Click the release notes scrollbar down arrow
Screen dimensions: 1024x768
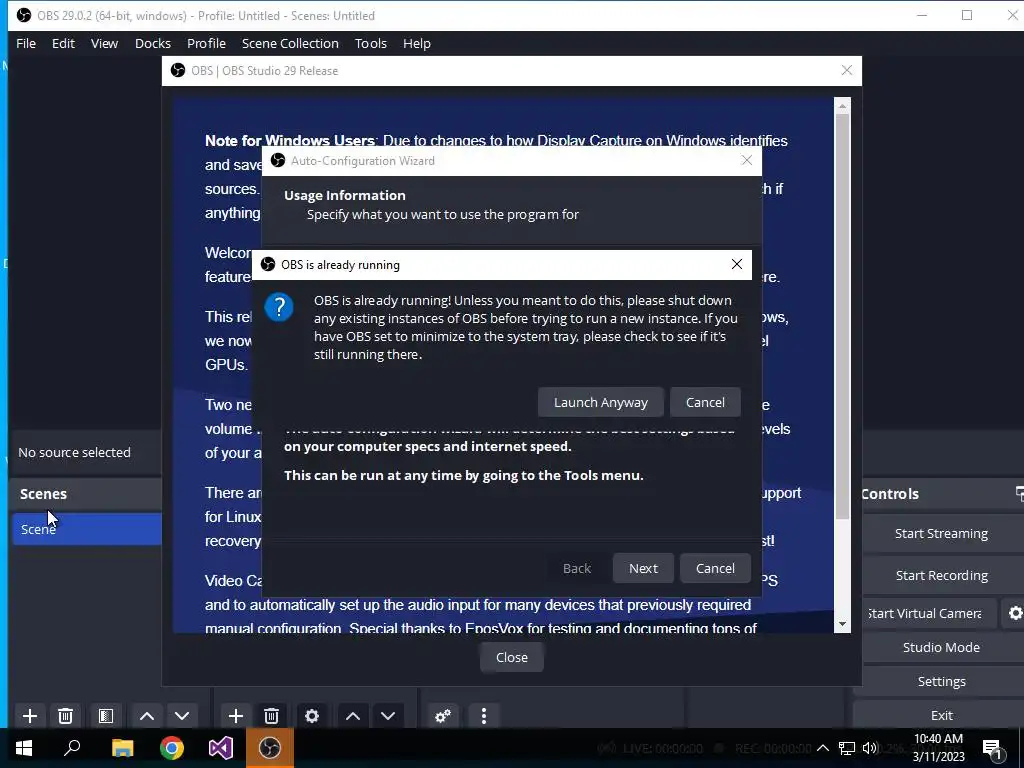[x=842, y=624]
